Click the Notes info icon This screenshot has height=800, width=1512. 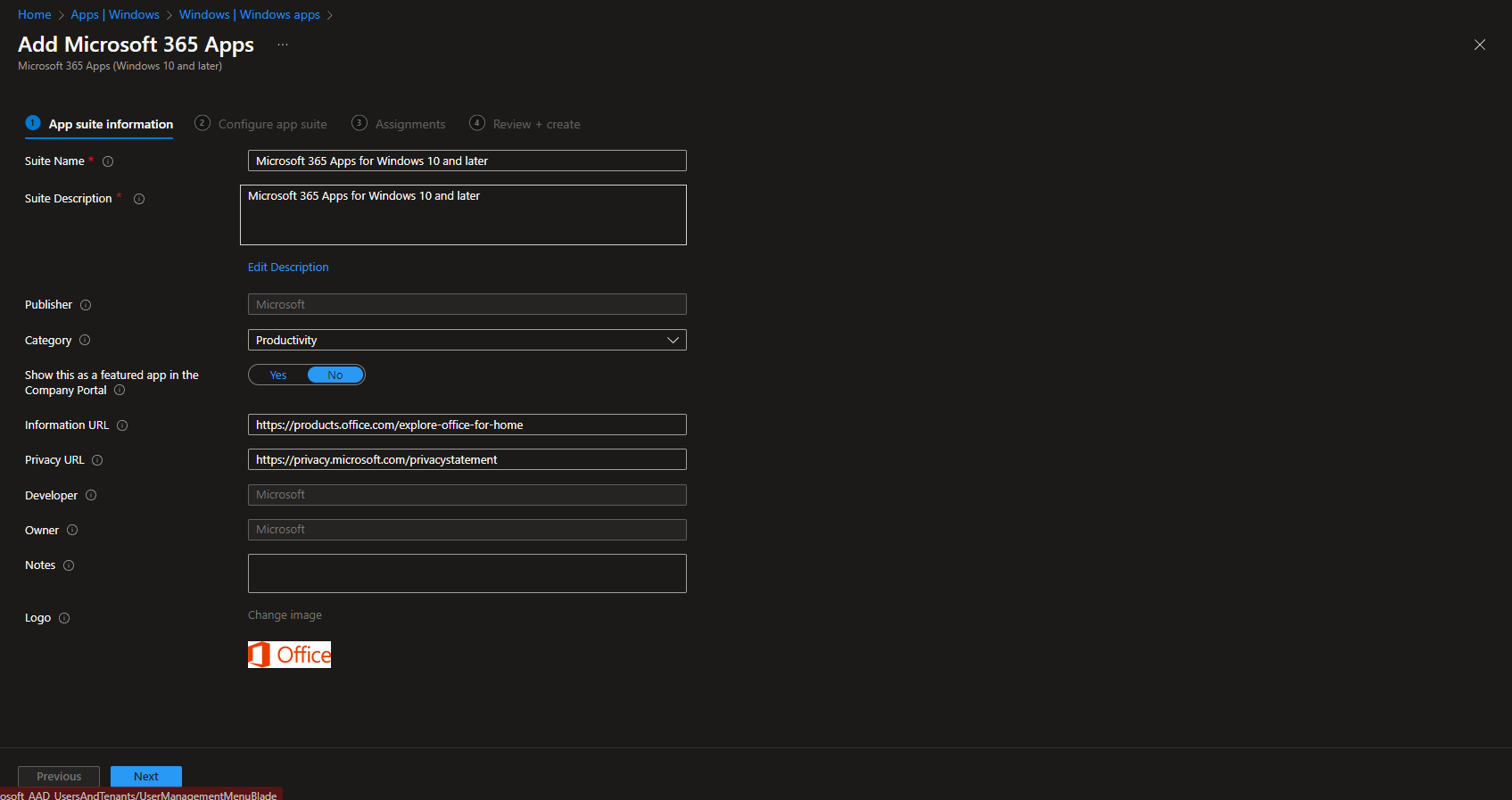tap(69, 565)
